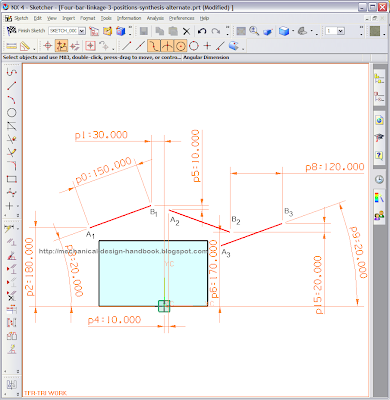Click the Save disk icon
Screen dimensions: 390x400
144,31
